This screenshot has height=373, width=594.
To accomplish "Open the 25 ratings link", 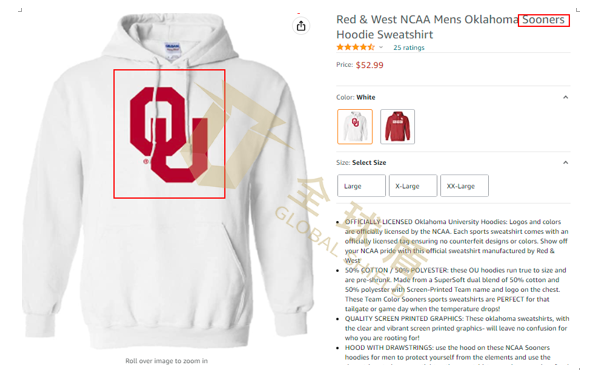I will 409,48.
